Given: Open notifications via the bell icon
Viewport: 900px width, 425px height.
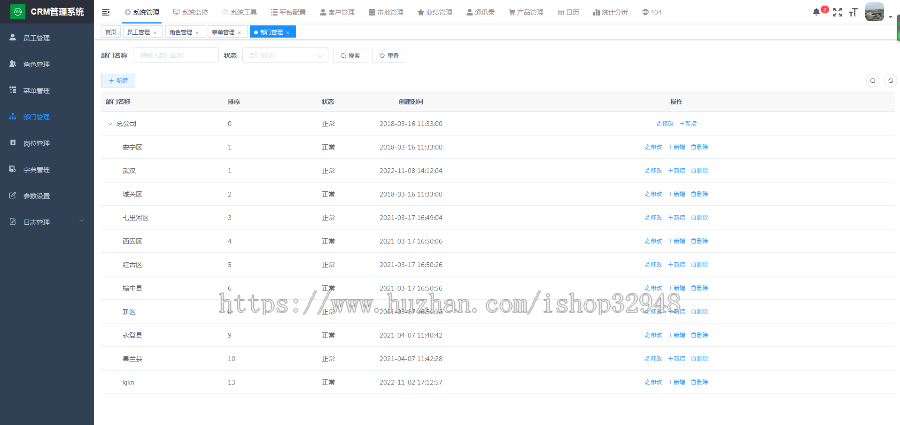Looking at the screenshot, I should [816, 12].
